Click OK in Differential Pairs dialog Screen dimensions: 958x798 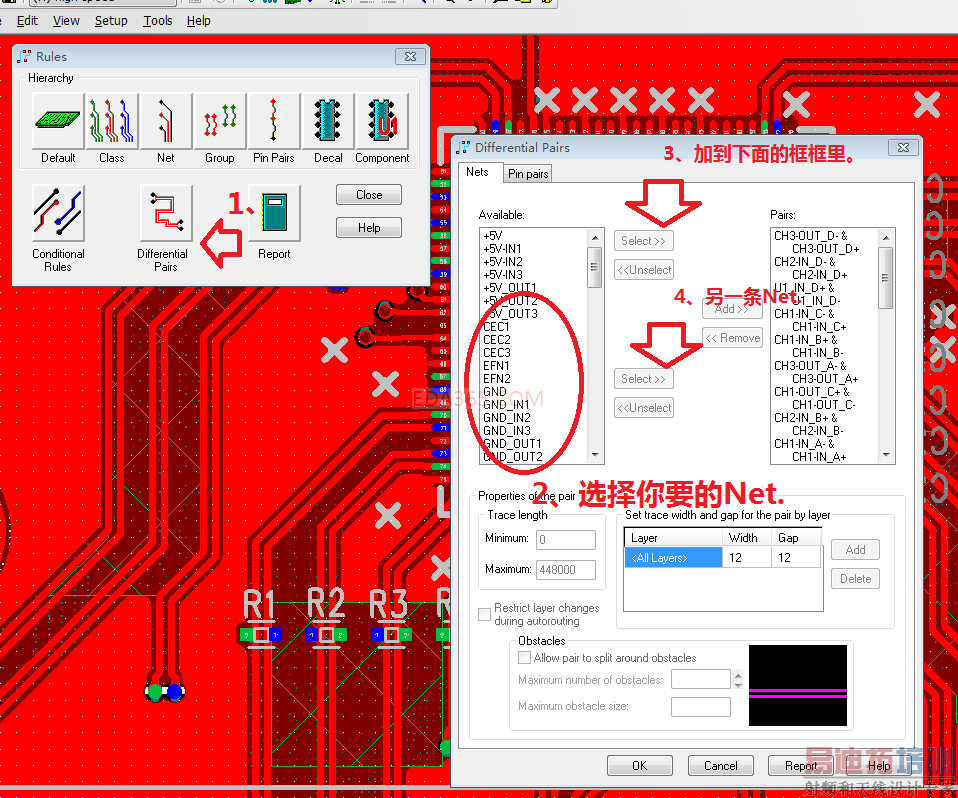640,766
